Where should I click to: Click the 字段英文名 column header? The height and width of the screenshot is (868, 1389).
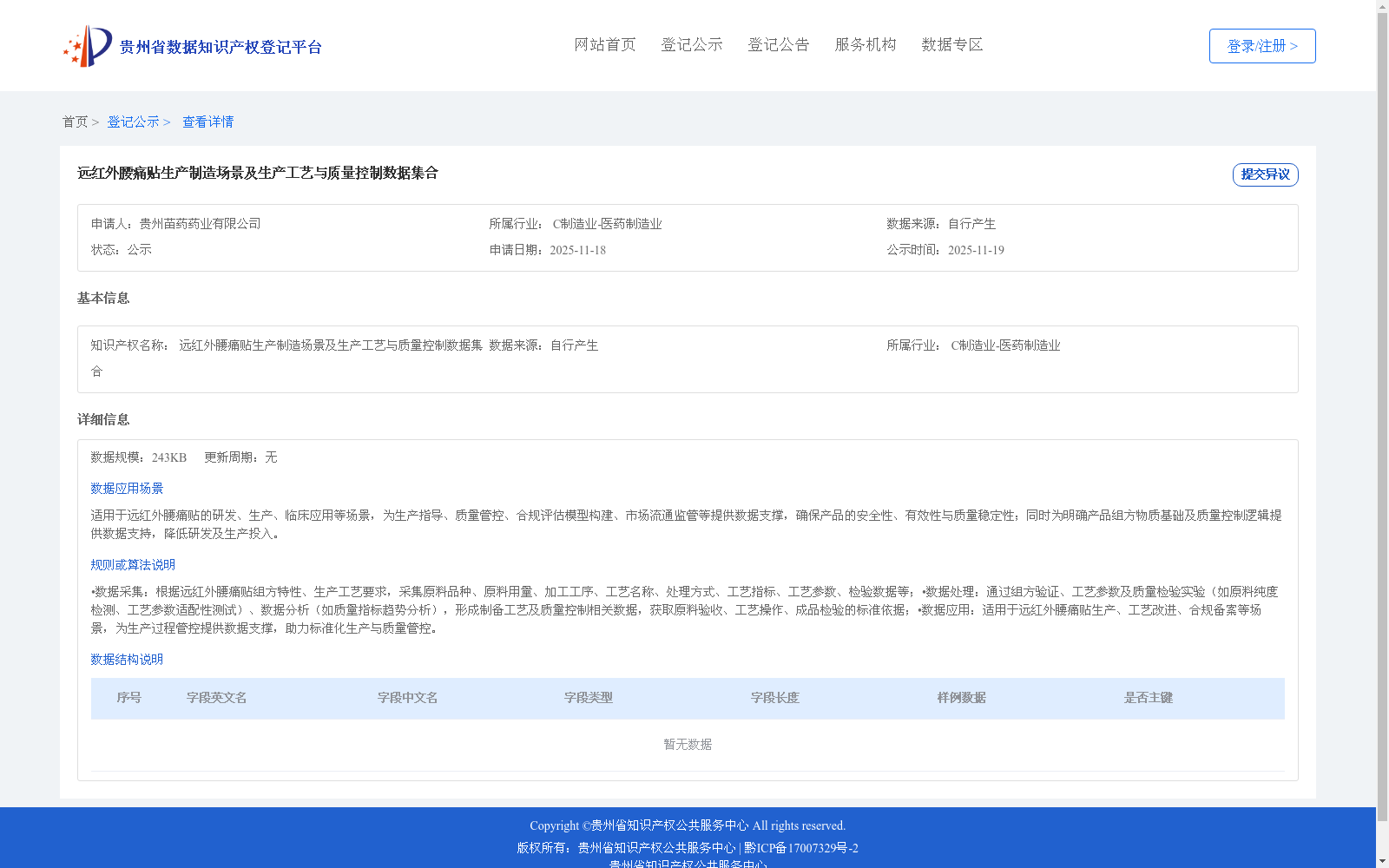coord(217,698)
